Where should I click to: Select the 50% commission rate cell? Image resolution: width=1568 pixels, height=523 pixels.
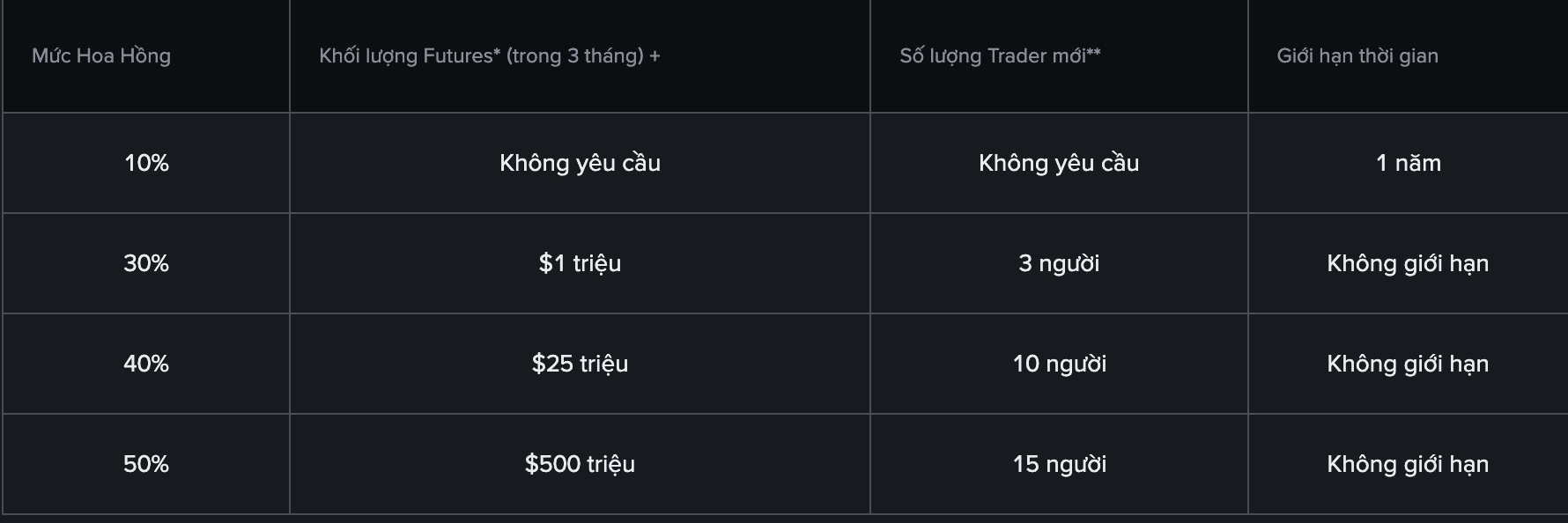[x=146, y=464]
